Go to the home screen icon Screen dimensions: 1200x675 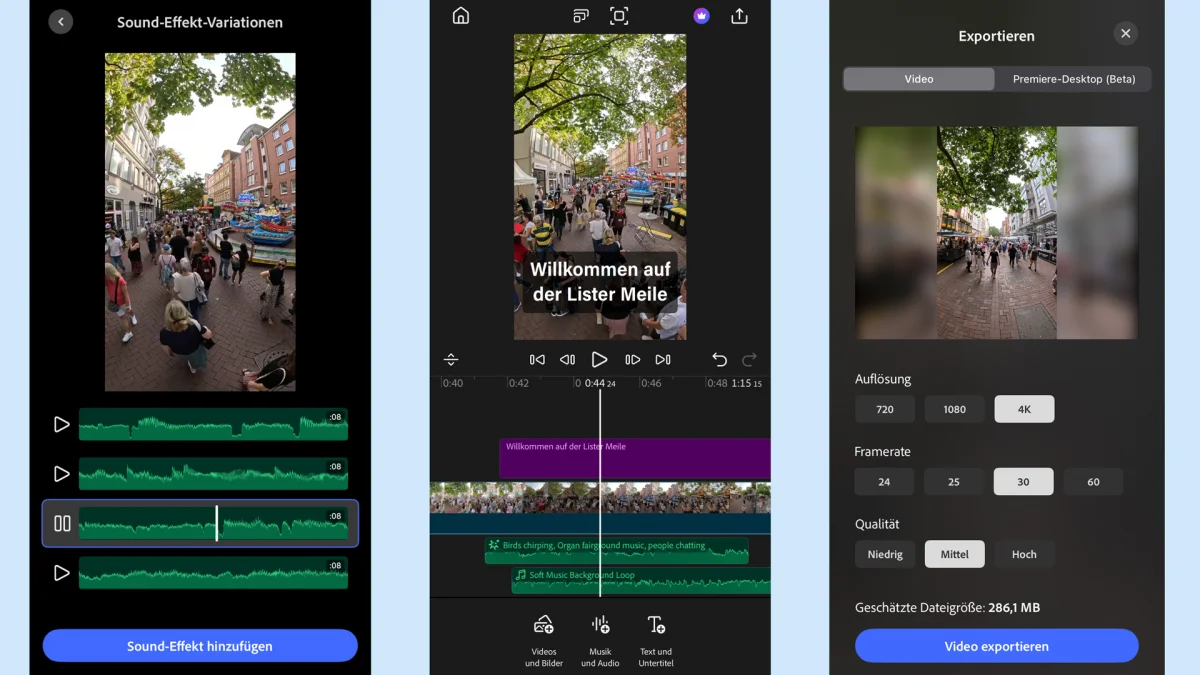pos(461,16)
